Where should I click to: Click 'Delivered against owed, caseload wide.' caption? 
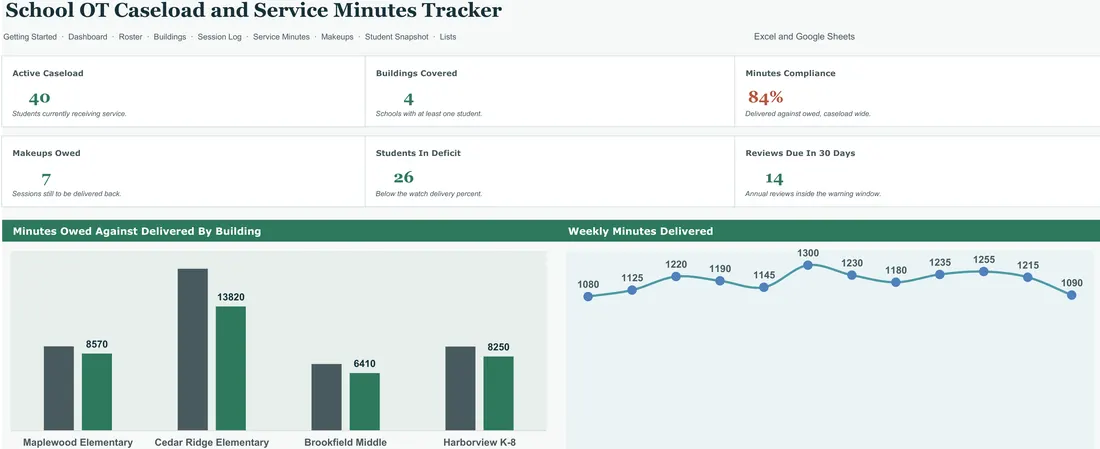(807, 114)
